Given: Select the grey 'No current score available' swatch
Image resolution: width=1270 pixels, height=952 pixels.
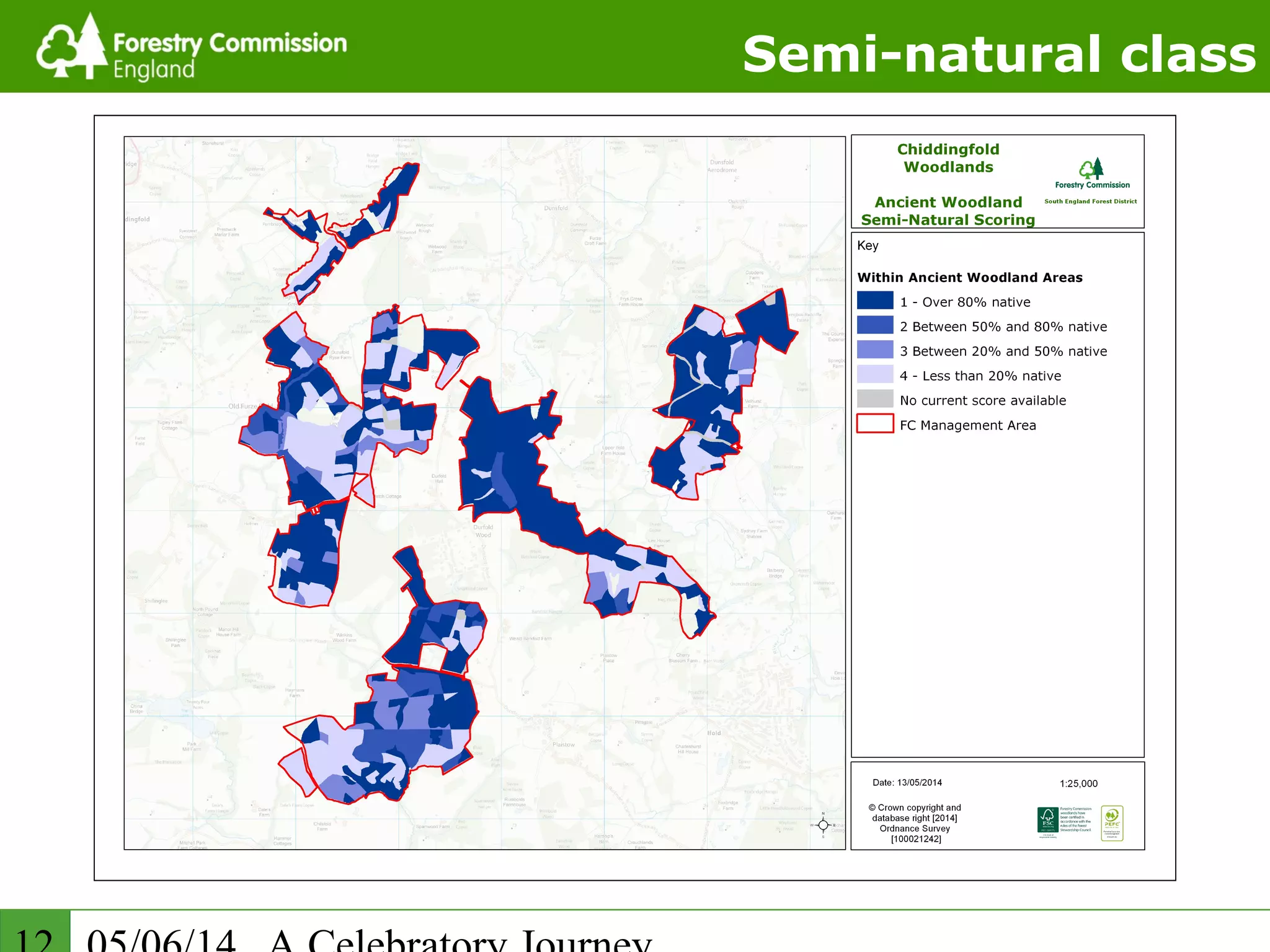Looking at the screenshot, I should [x=875, y=399].
